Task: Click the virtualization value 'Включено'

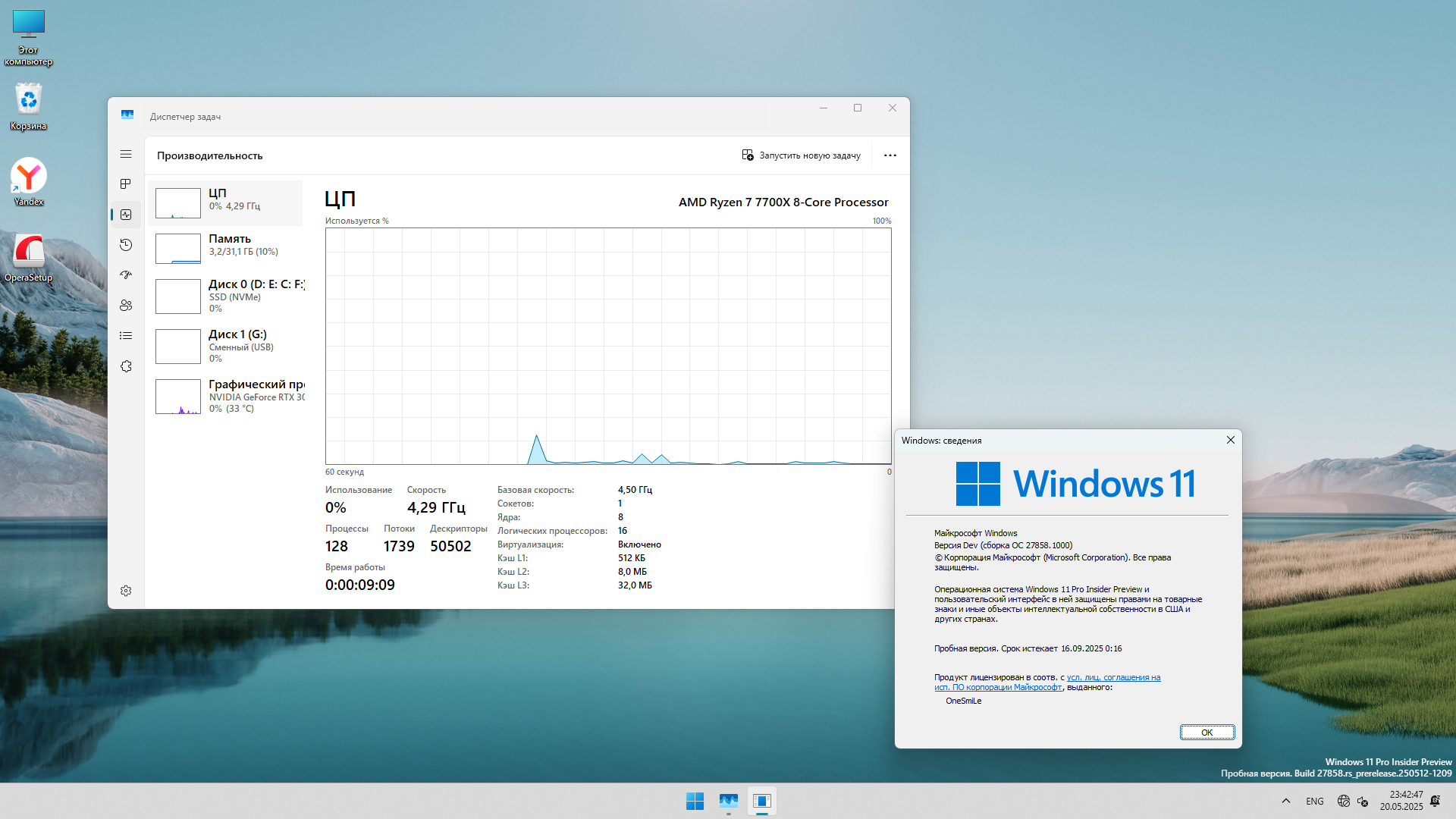Action: coord(639,544)
